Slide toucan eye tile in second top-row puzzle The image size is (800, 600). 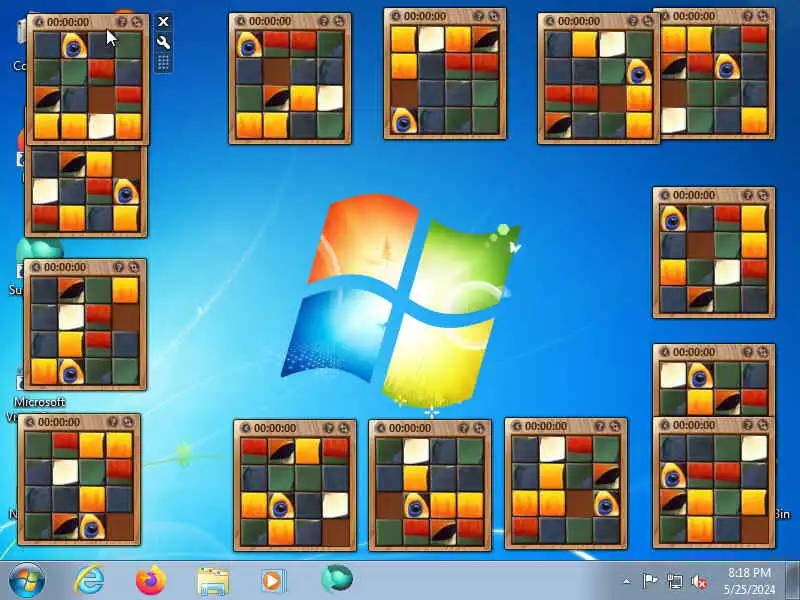pos(249,44)
